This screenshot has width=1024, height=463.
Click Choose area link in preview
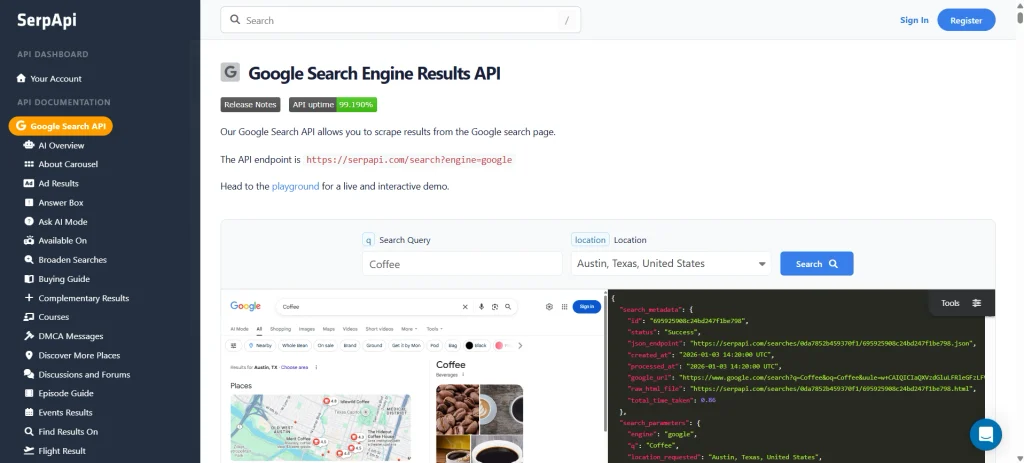(x=295, y=368)
